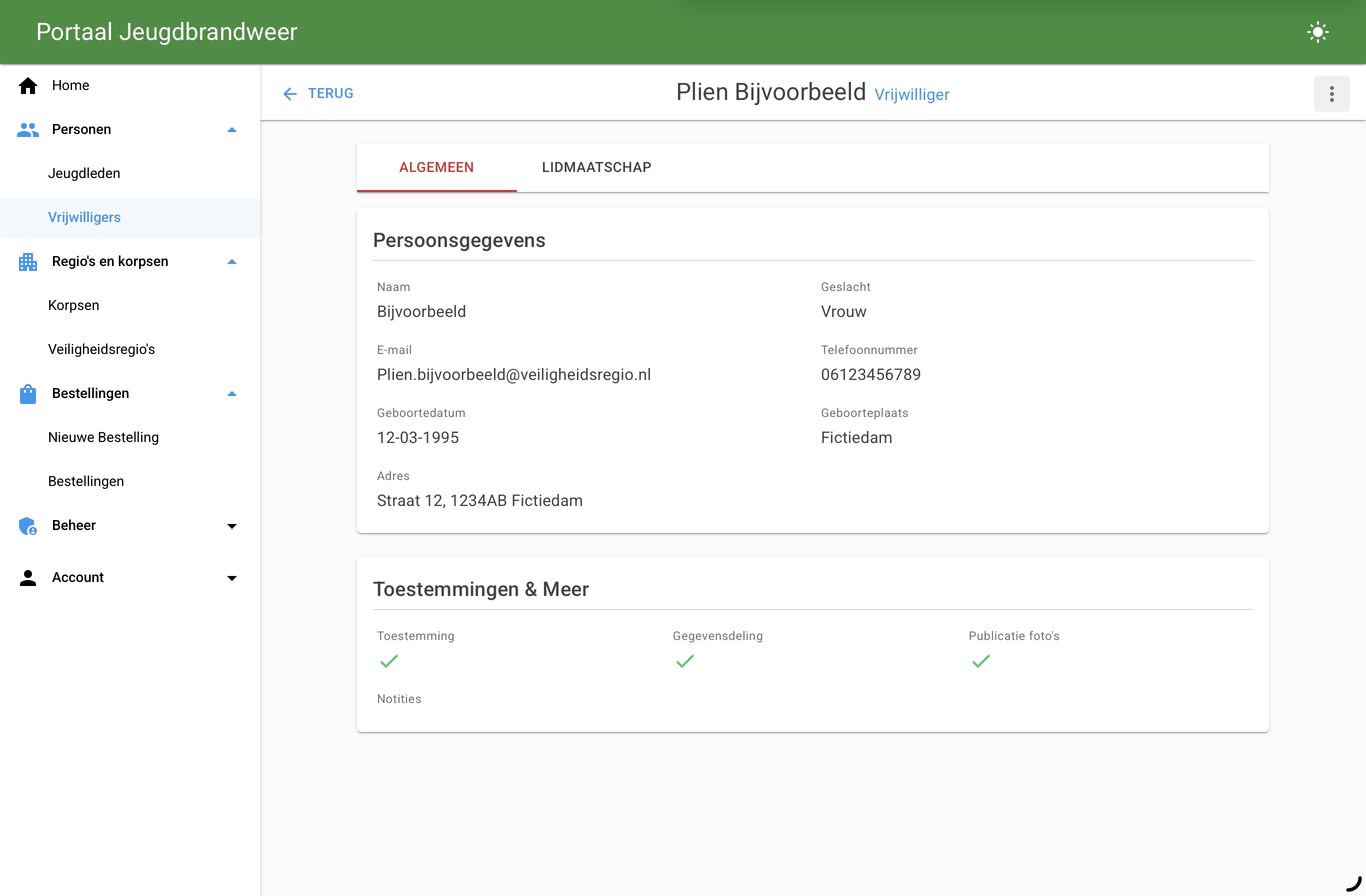Image resolution: width=1366 pixels, height=896 pixels.
Task: Select the Algemeen tab
Action: tap(436, 167)
